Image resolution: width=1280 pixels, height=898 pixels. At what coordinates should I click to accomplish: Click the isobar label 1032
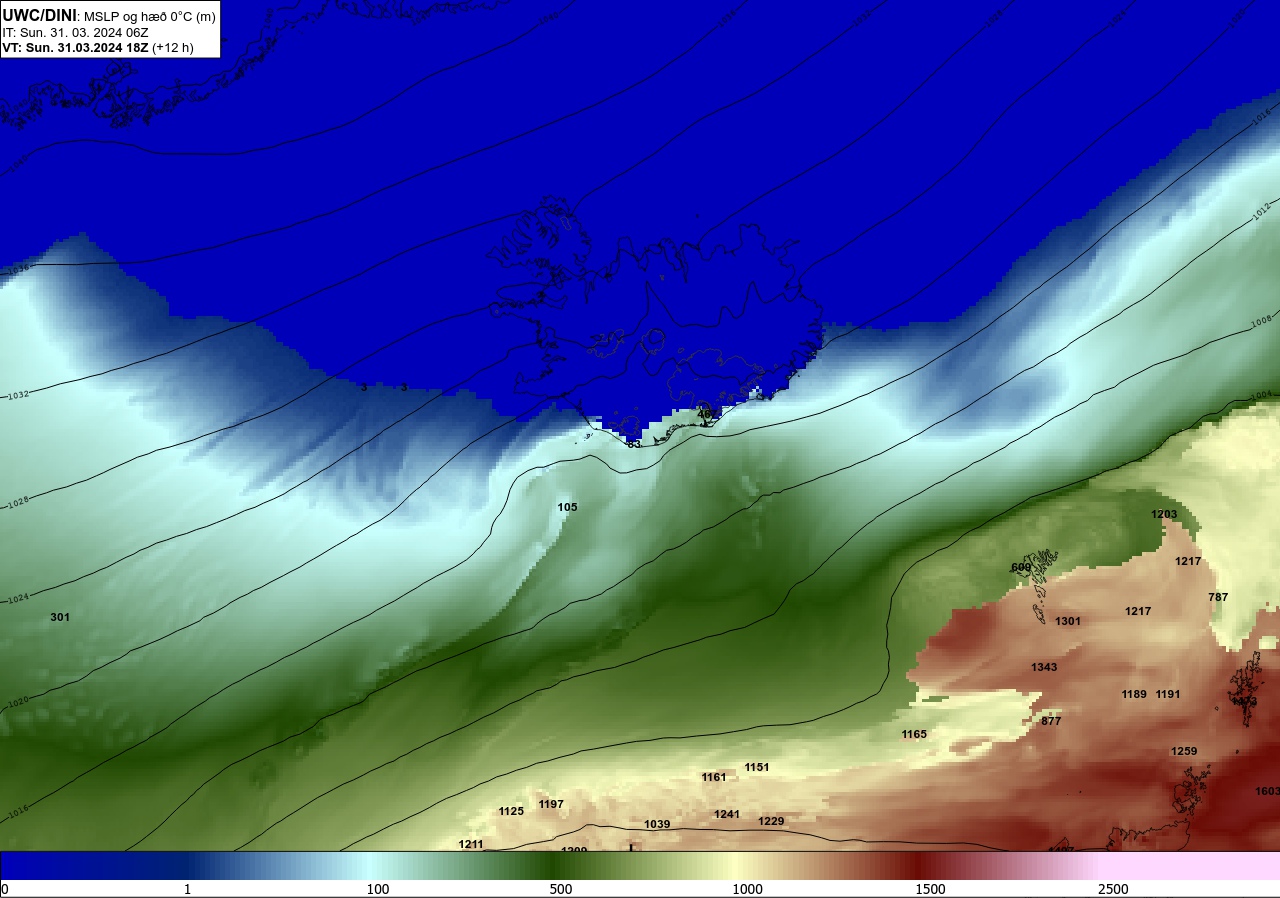click(18, 396)
